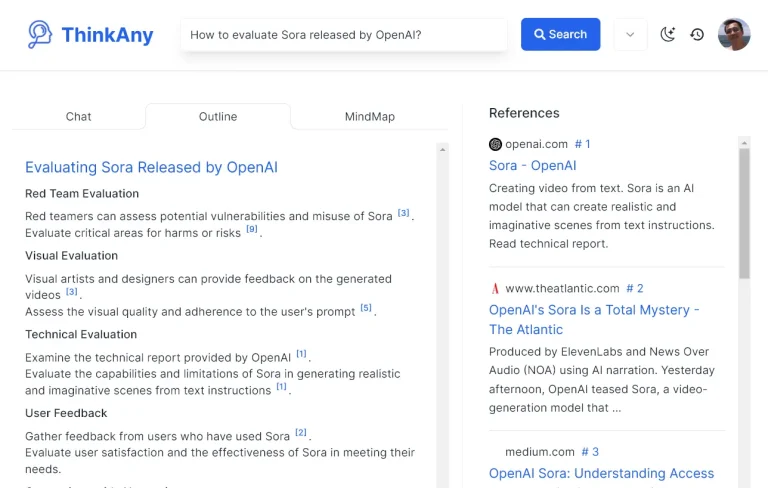Switch to the Chat tab
Screen dimensions: 768x488
pyautogui.click(x=78, y=117)
